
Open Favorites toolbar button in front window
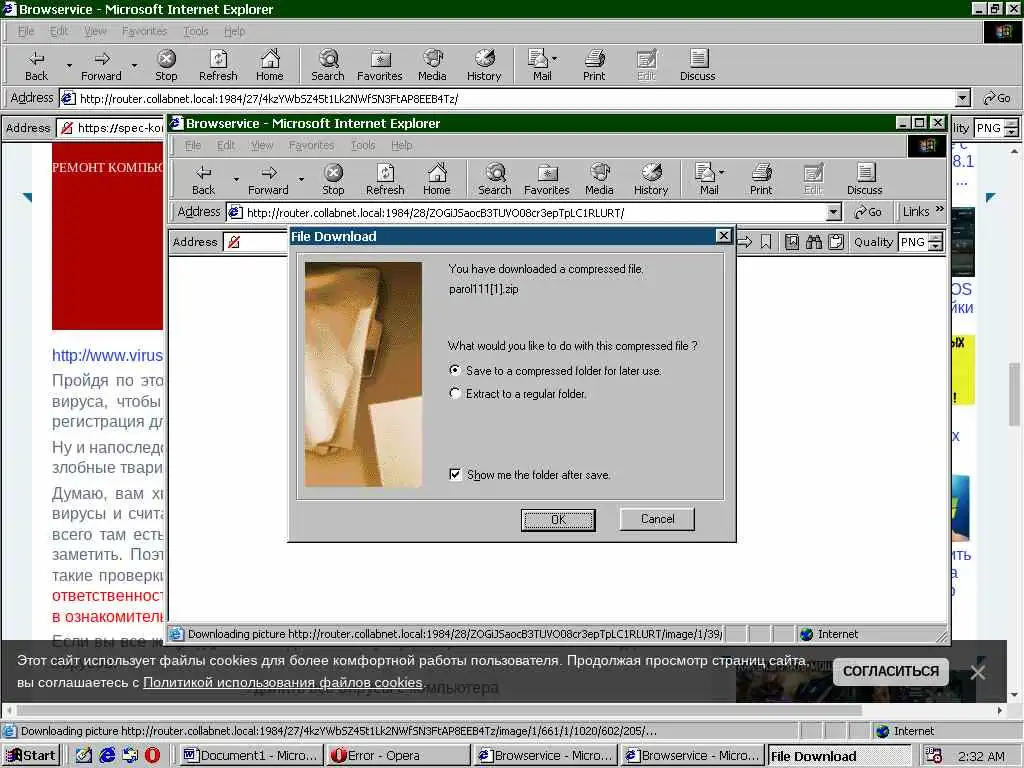coord(547,180)
